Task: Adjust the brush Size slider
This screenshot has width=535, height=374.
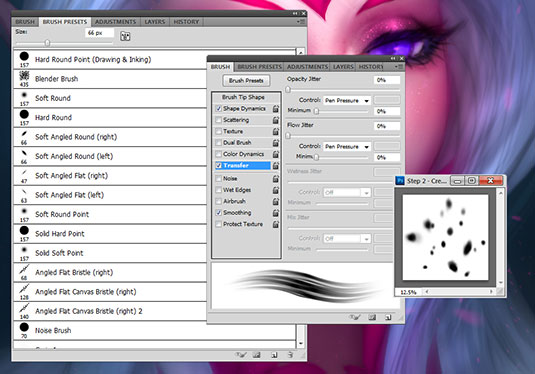Action: tap(47, 43)
